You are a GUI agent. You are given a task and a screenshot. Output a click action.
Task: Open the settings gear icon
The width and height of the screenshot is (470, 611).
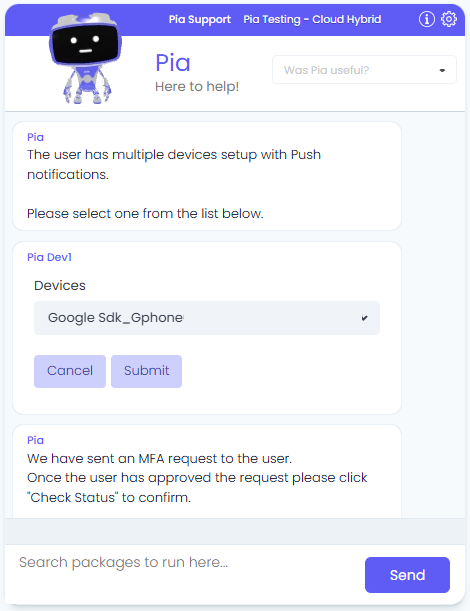pyautogui.click(x=449, y=19)
